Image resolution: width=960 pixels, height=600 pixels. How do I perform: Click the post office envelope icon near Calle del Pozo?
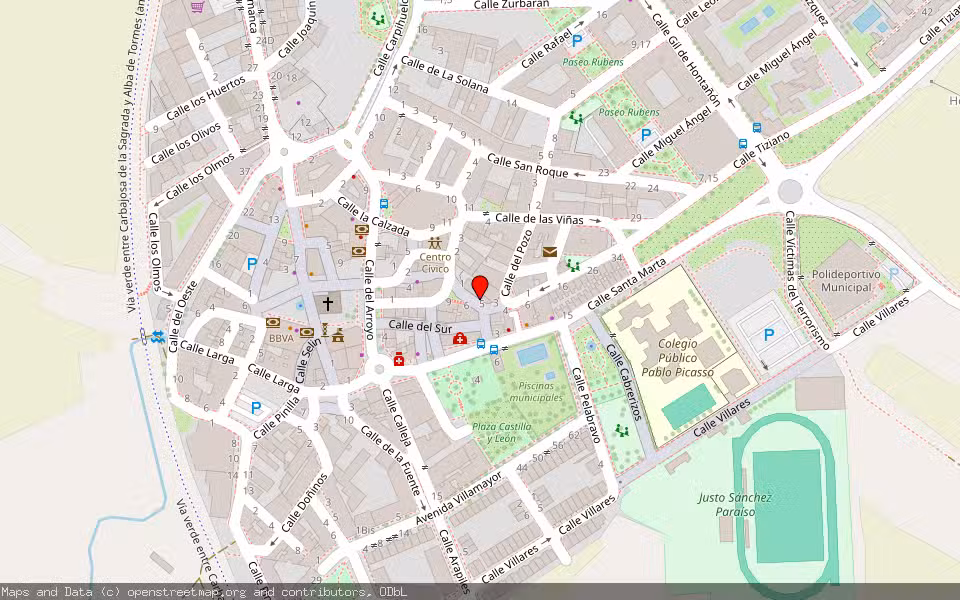(x=550, y=252)
